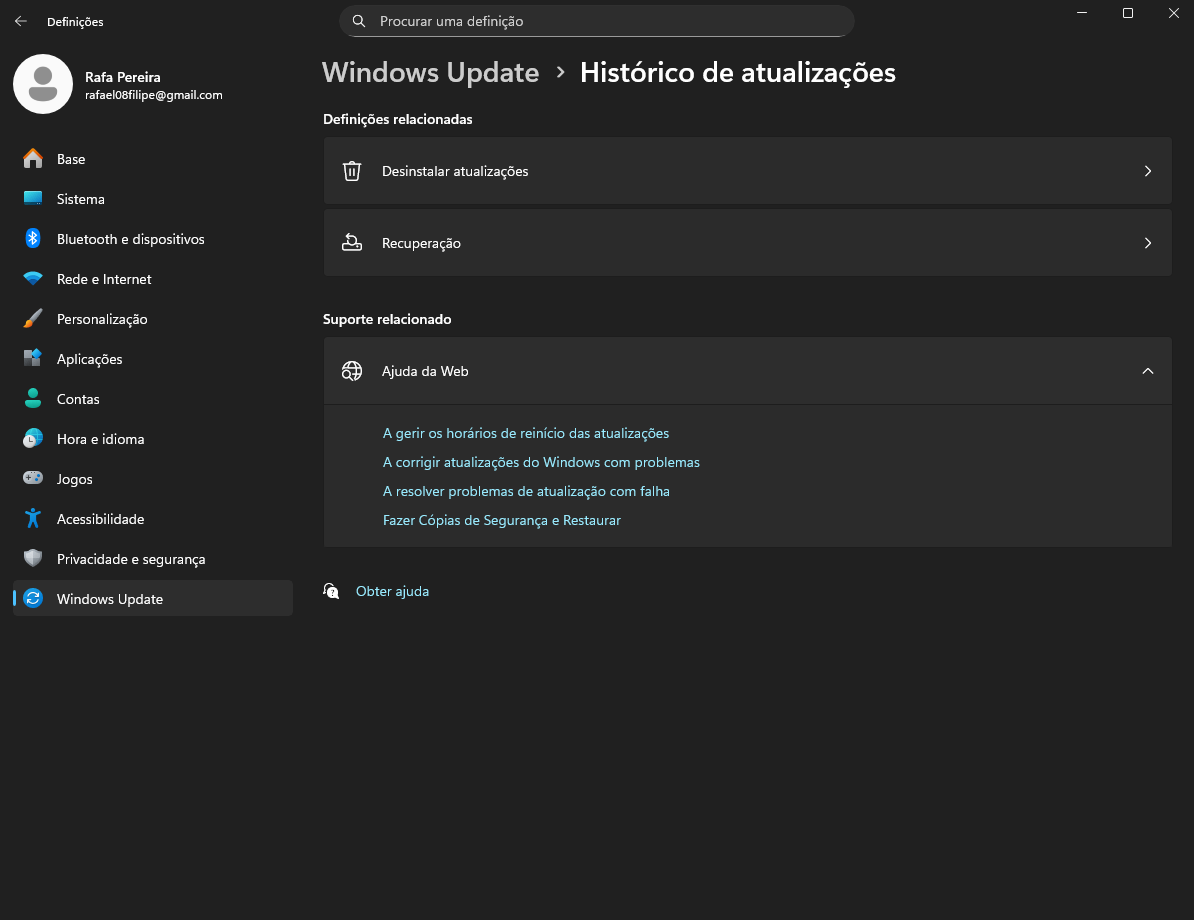This screenshot has width=1194, height=920.
Task: Select Windows Update sidebar item
Action: point(153,599)
